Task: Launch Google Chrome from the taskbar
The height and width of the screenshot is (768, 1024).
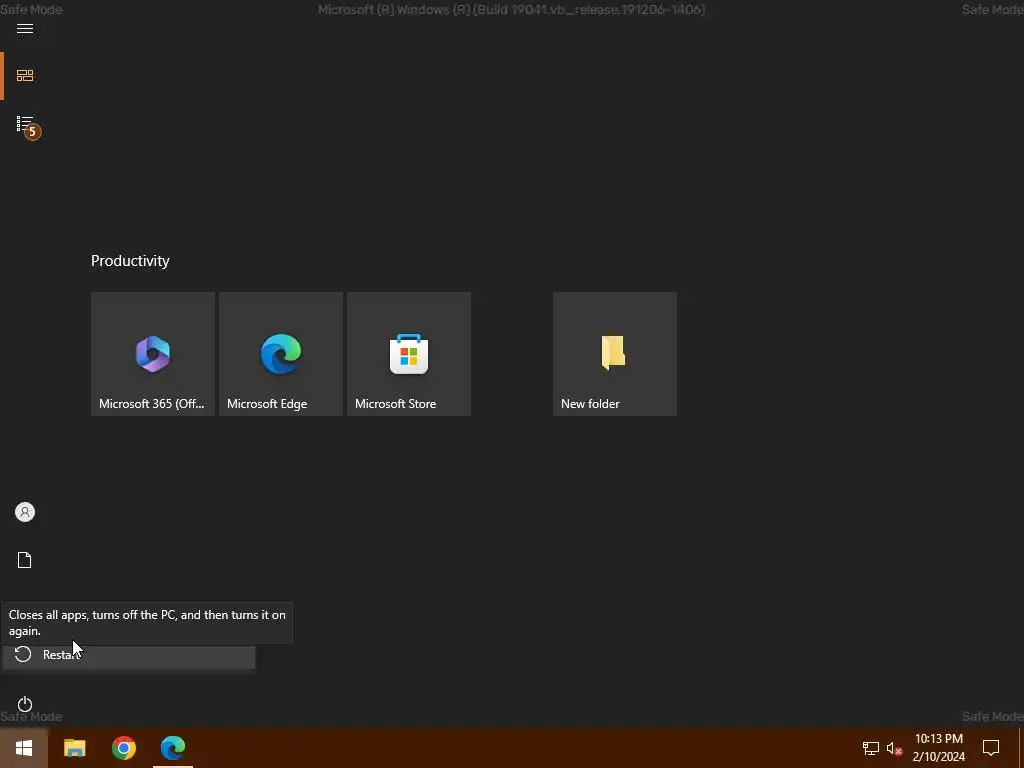Action: point(123,748)
